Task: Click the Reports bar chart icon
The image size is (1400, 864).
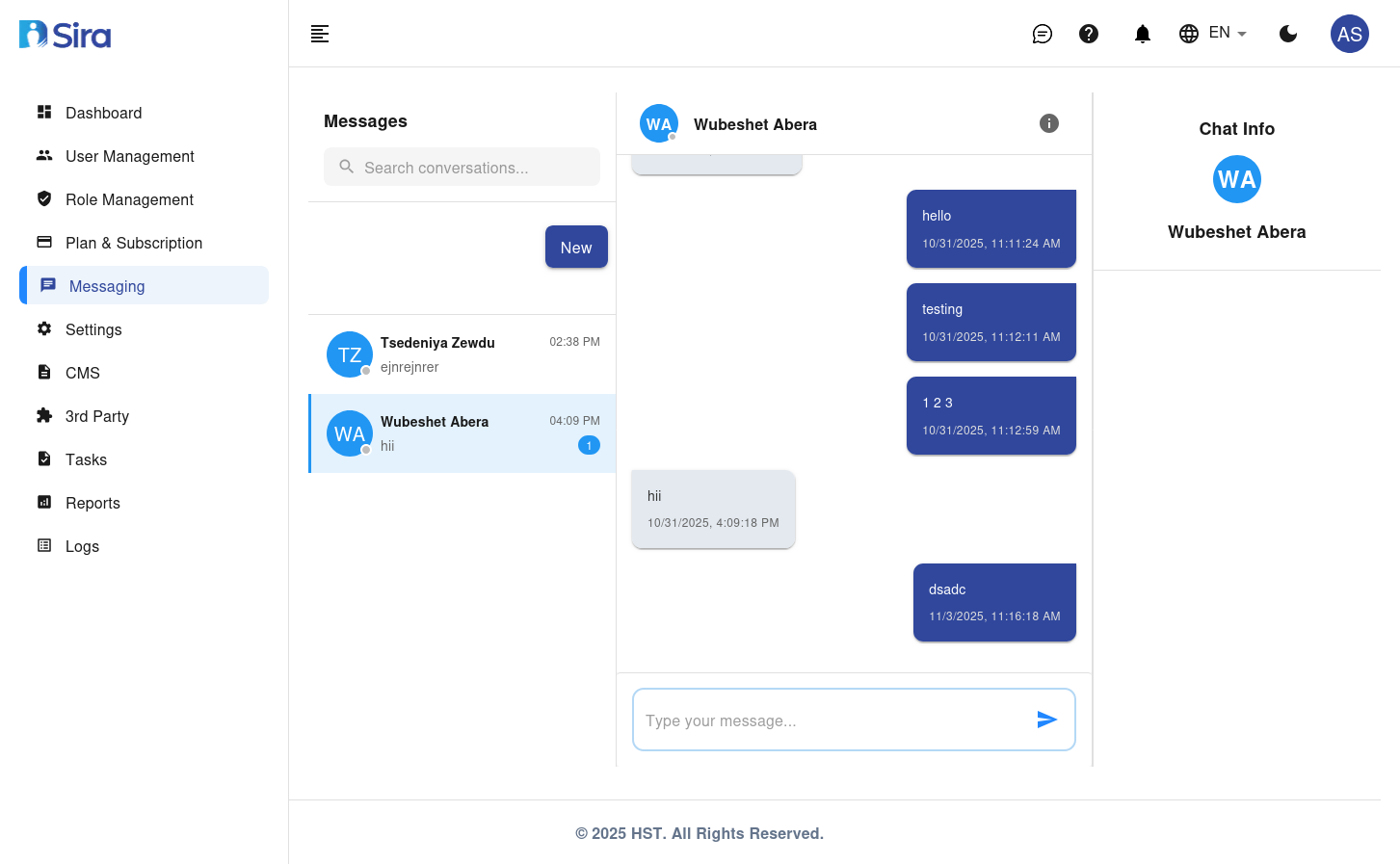Action: pyautogui.click(x=44, y=503)
